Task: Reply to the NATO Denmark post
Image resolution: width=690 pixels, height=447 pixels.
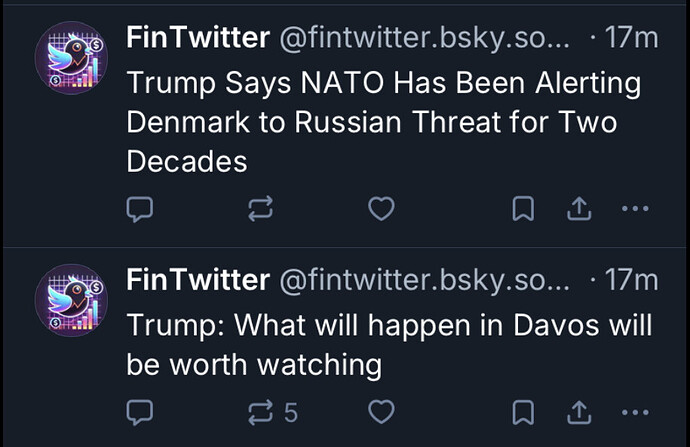Action: [141, 209]
